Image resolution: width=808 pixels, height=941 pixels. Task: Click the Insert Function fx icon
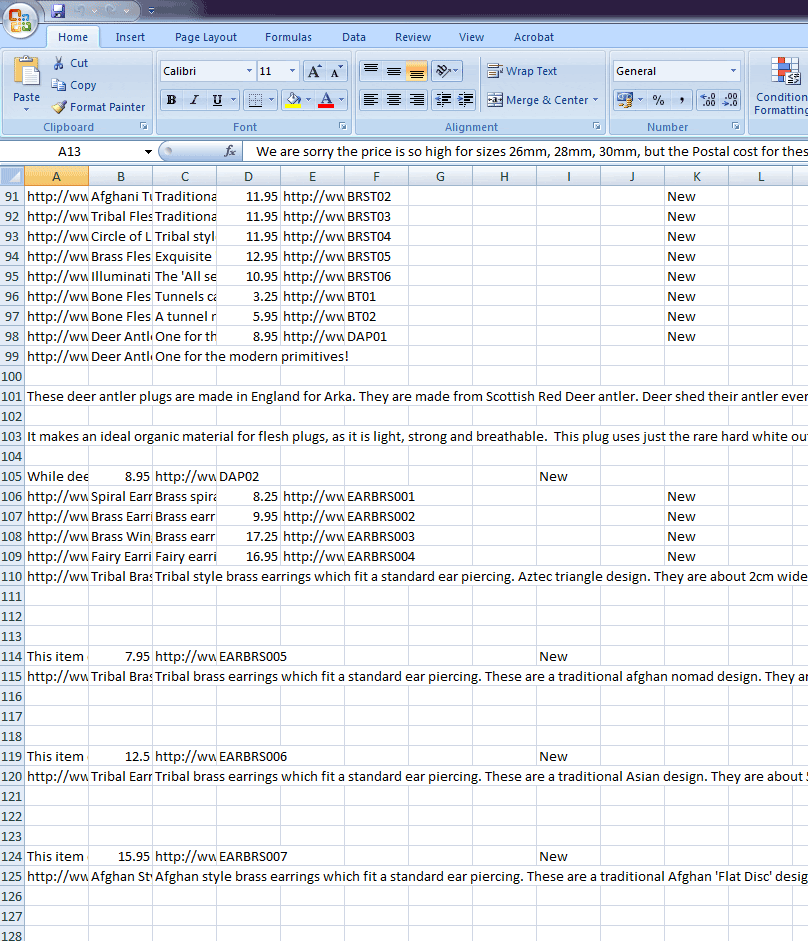click(x=230, y=151)
